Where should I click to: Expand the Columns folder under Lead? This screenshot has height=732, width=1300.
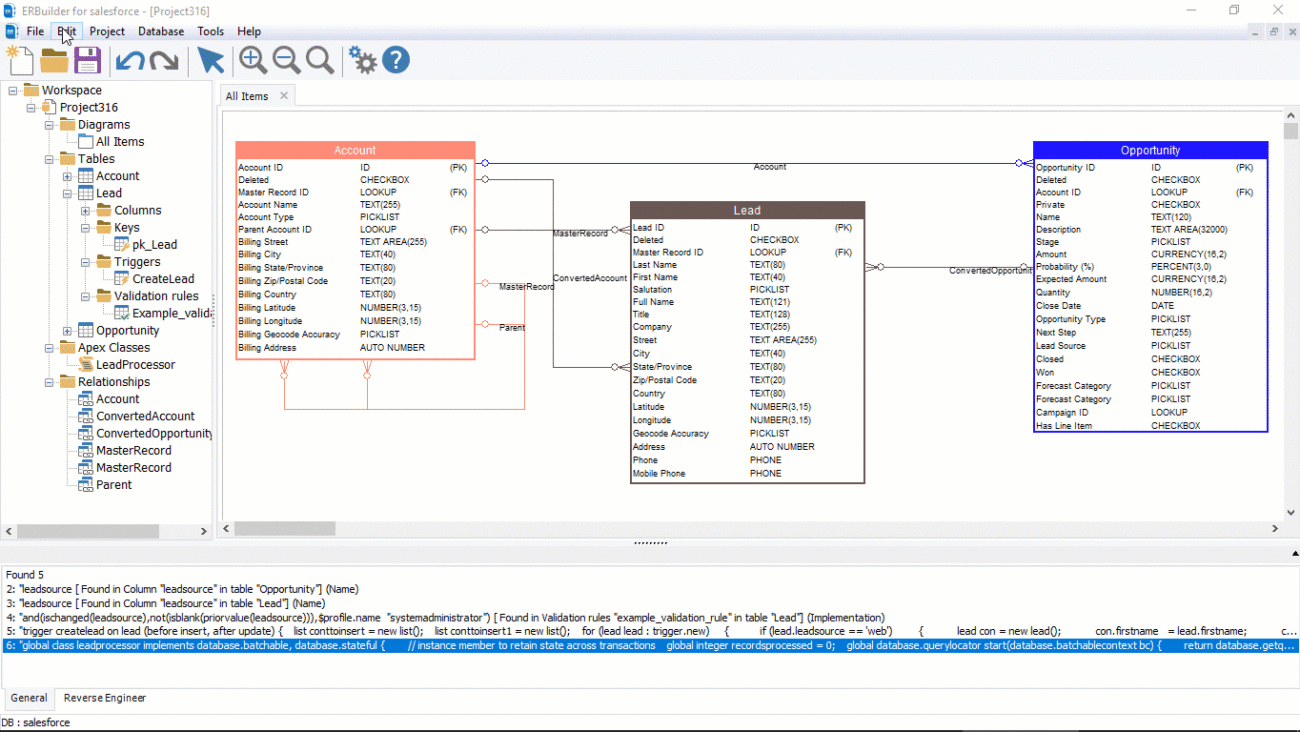85,210
